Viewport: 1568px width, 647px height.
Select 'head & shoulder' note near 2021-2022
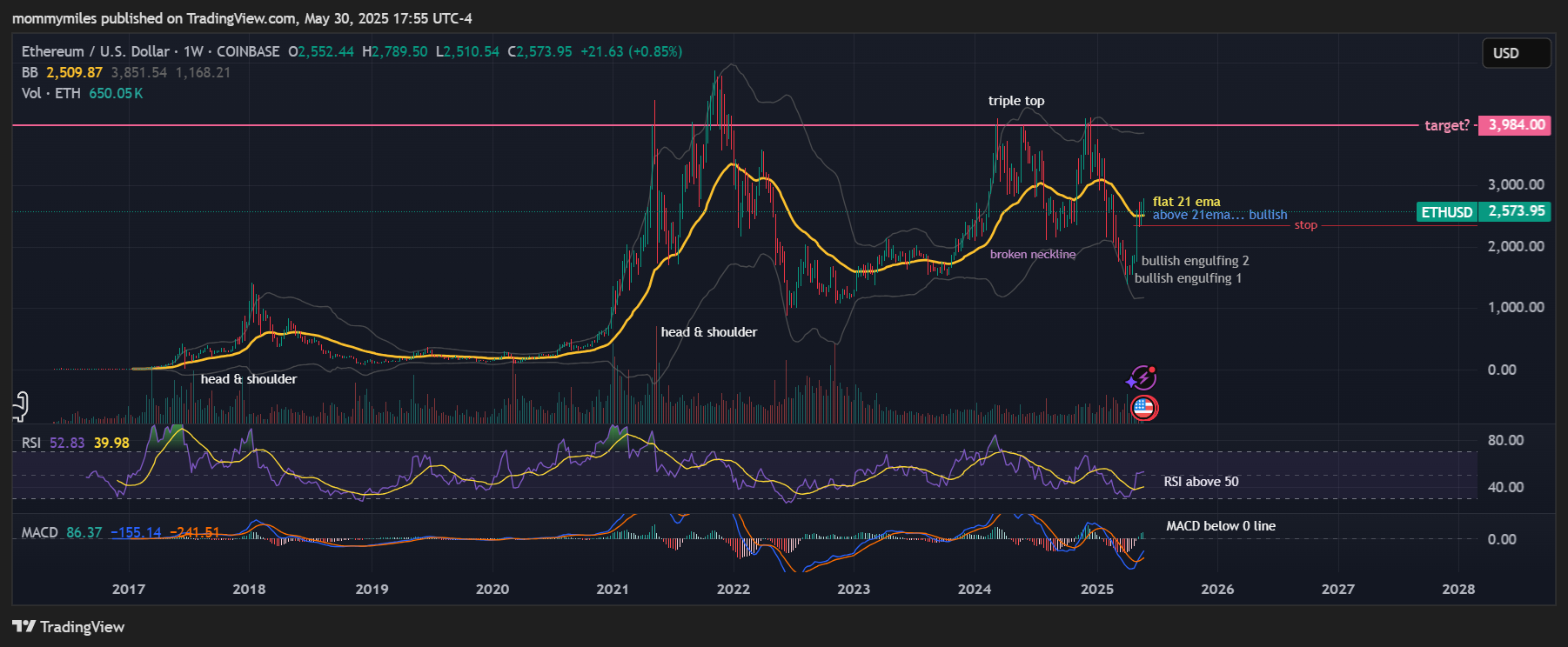(708, 332)
